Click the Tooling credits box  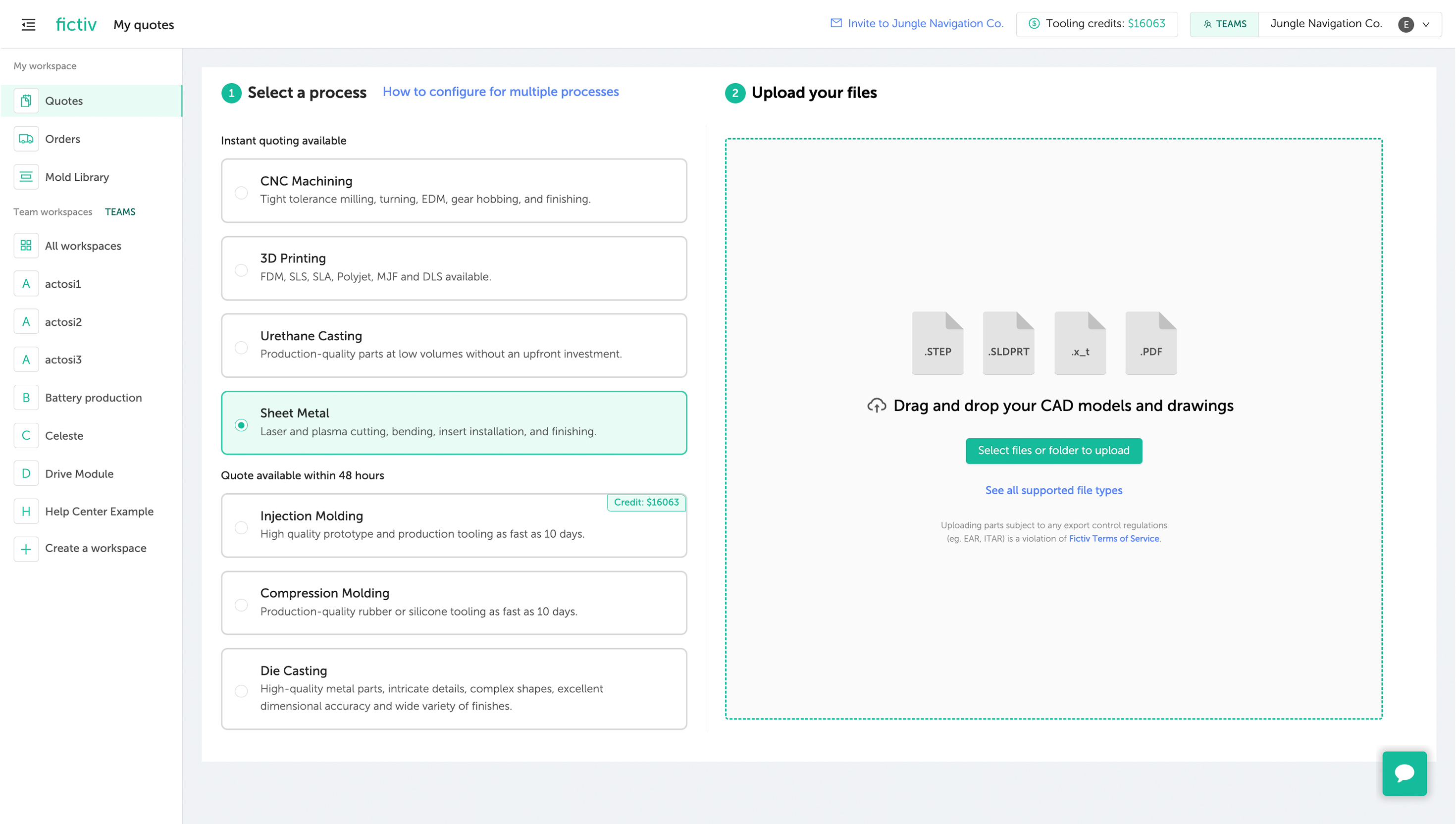point(1096,24)
